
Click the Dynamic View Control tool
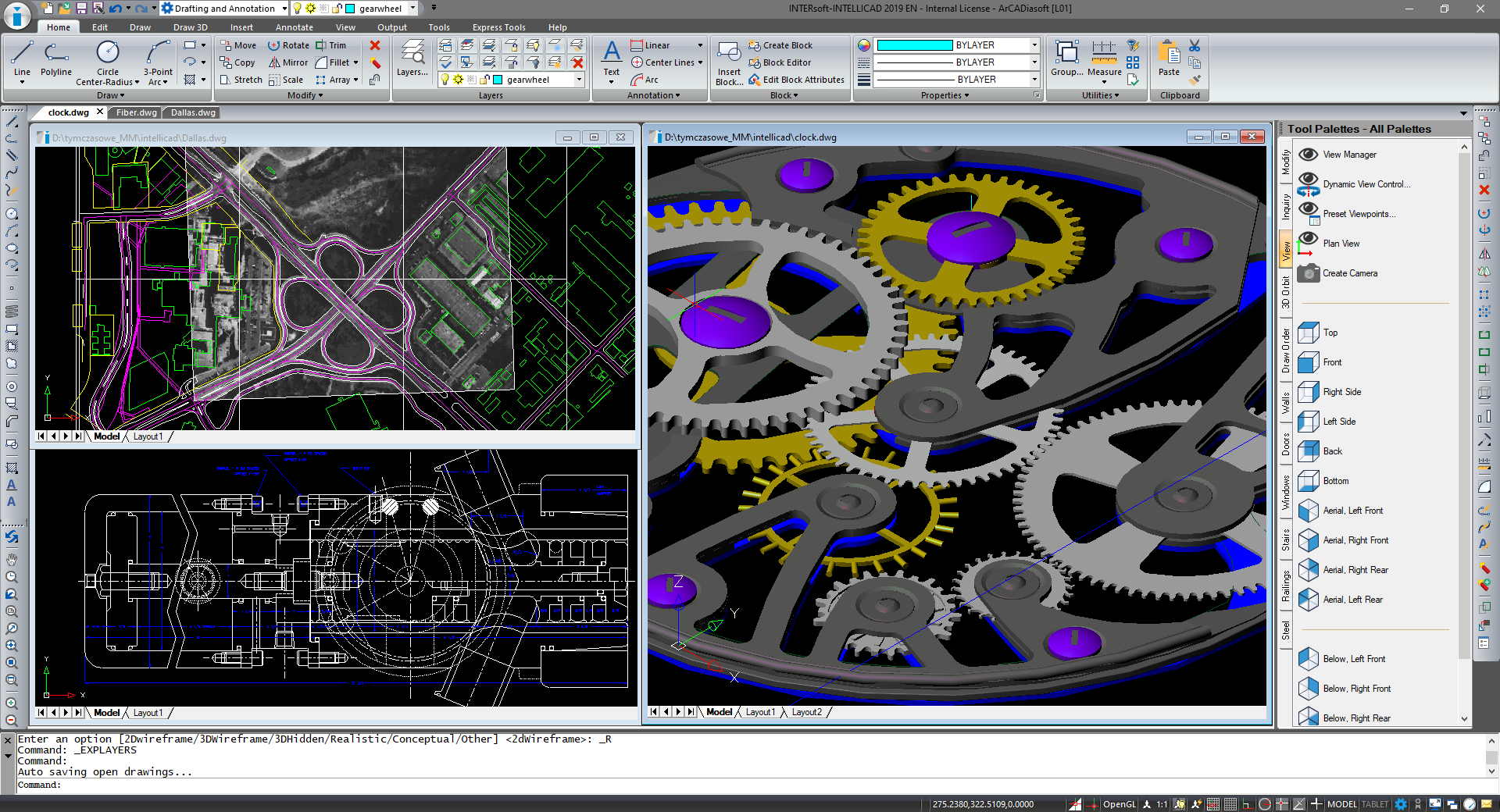(1354, 184)
